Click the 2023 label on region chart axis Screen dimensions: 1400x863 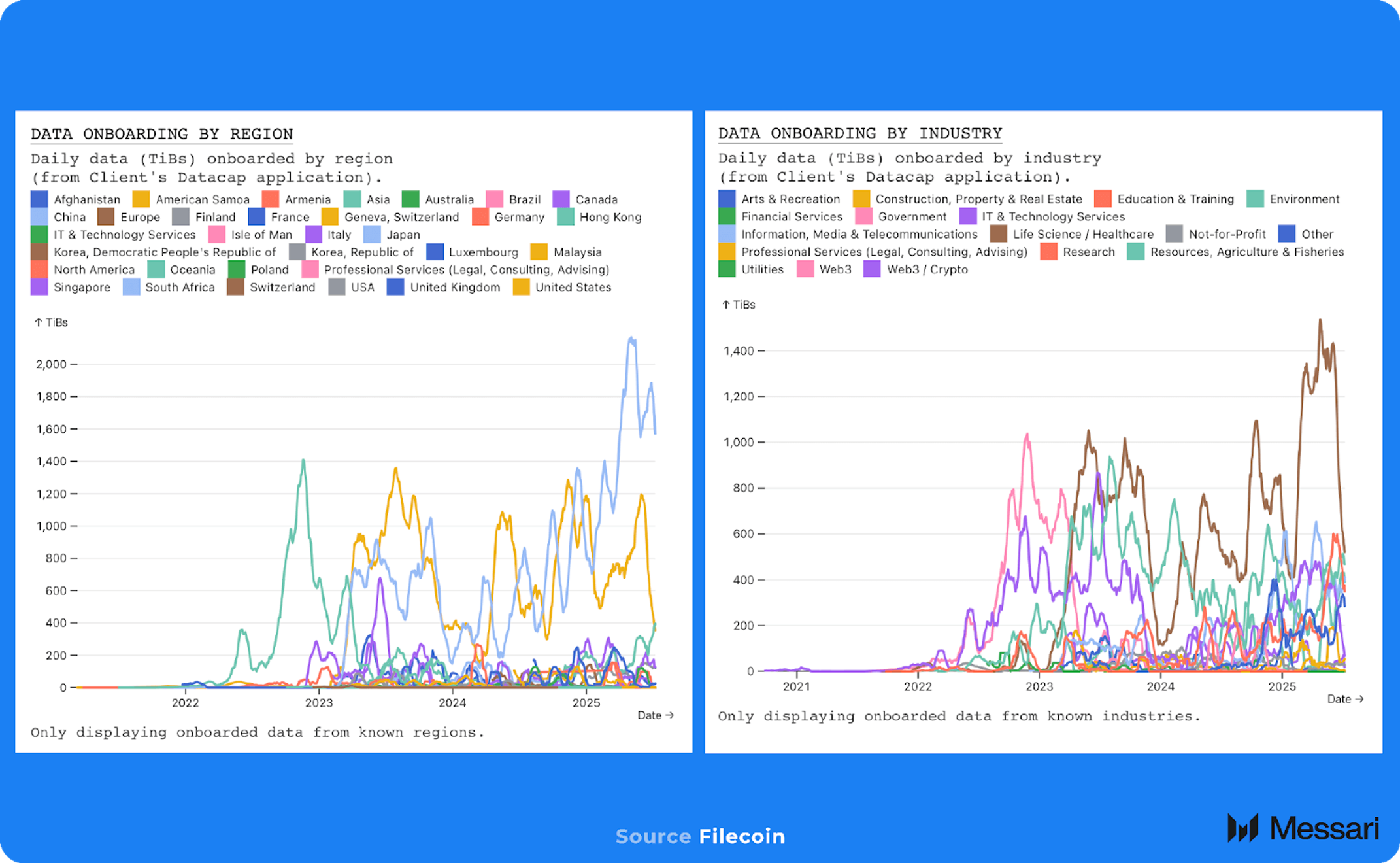click(319, 703)
